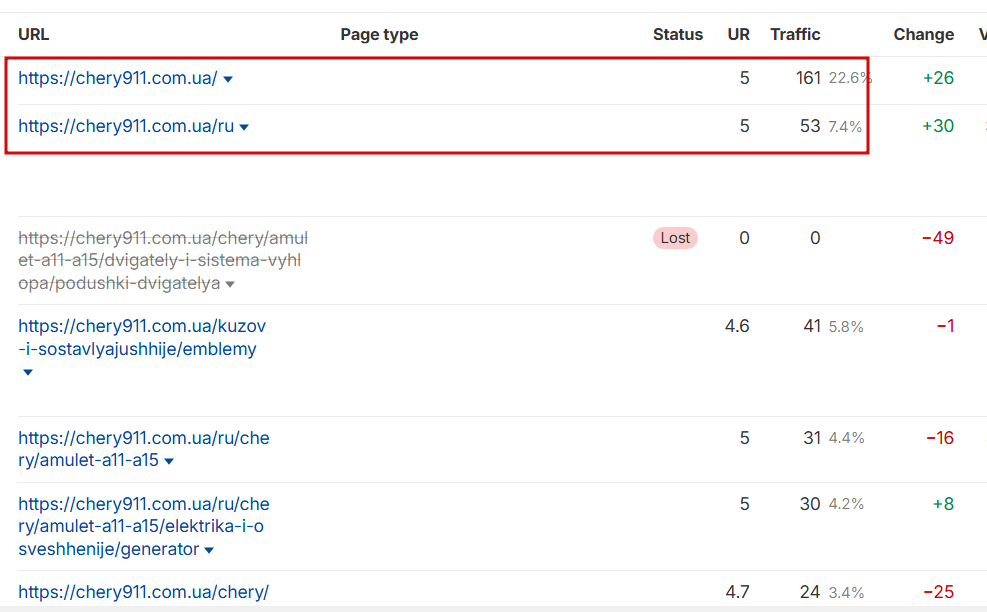This screenshot has height=612, width=987.
Task: Expand the arrow beside chery911.com.ua/ru URL
Action: point(244,127)
